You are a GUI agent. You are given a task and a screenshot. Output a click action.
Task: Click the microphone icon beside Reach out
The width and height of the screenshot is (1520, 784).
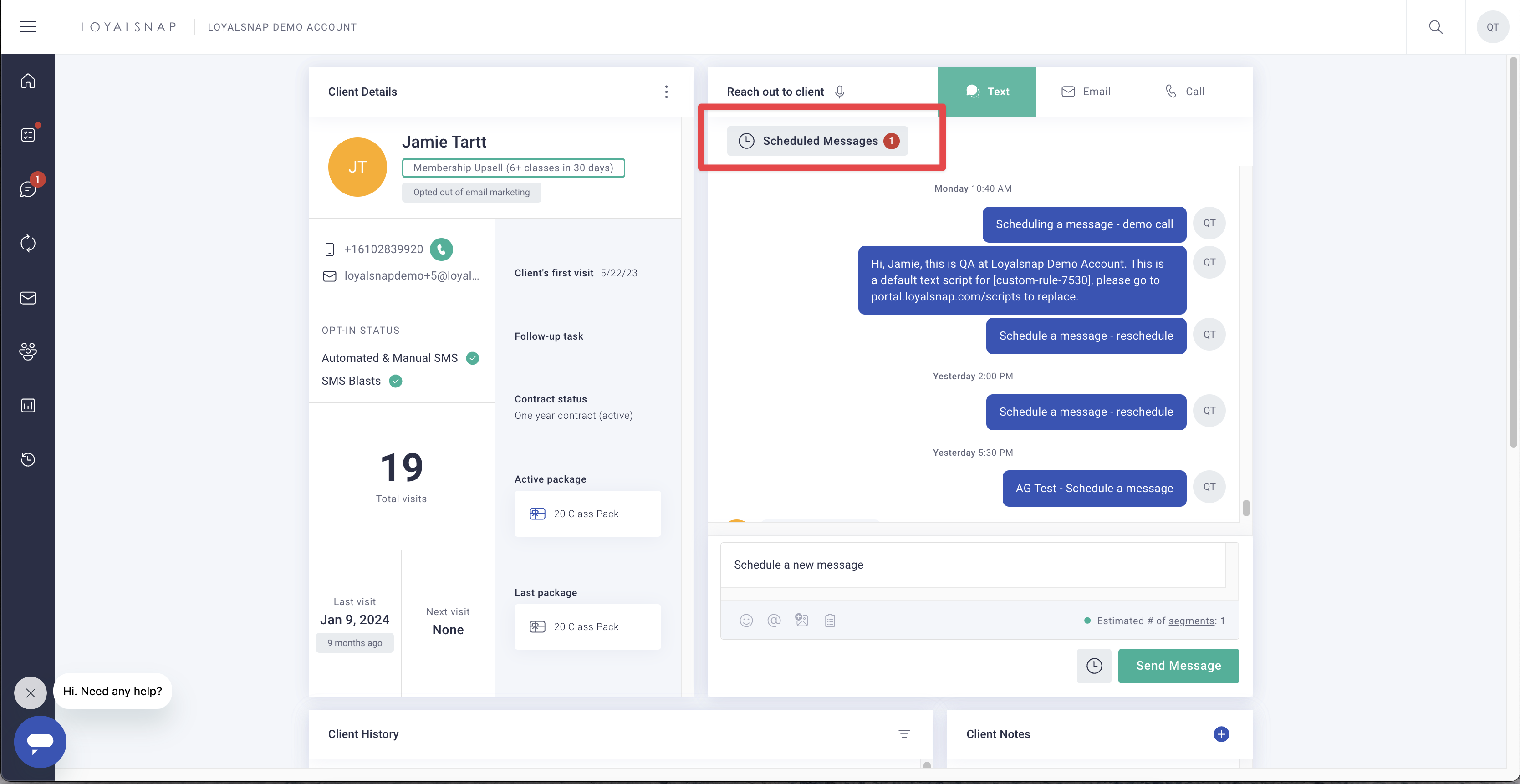click(839, 92)
